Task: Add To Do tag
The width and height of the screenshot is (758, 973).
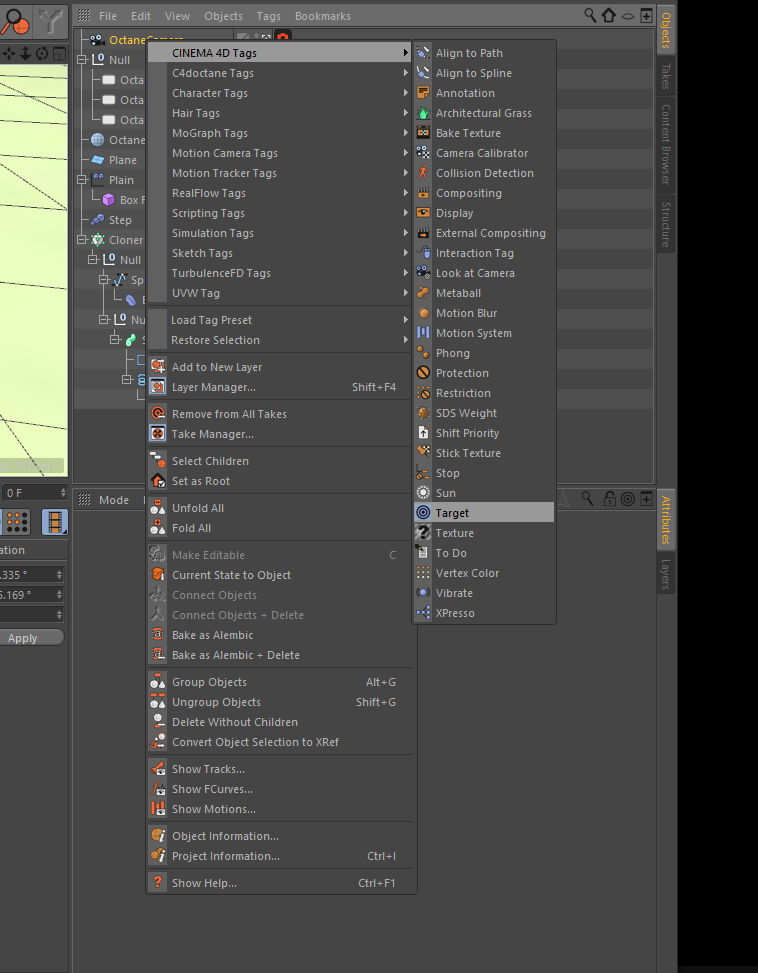Action: (x=484, y=553)
